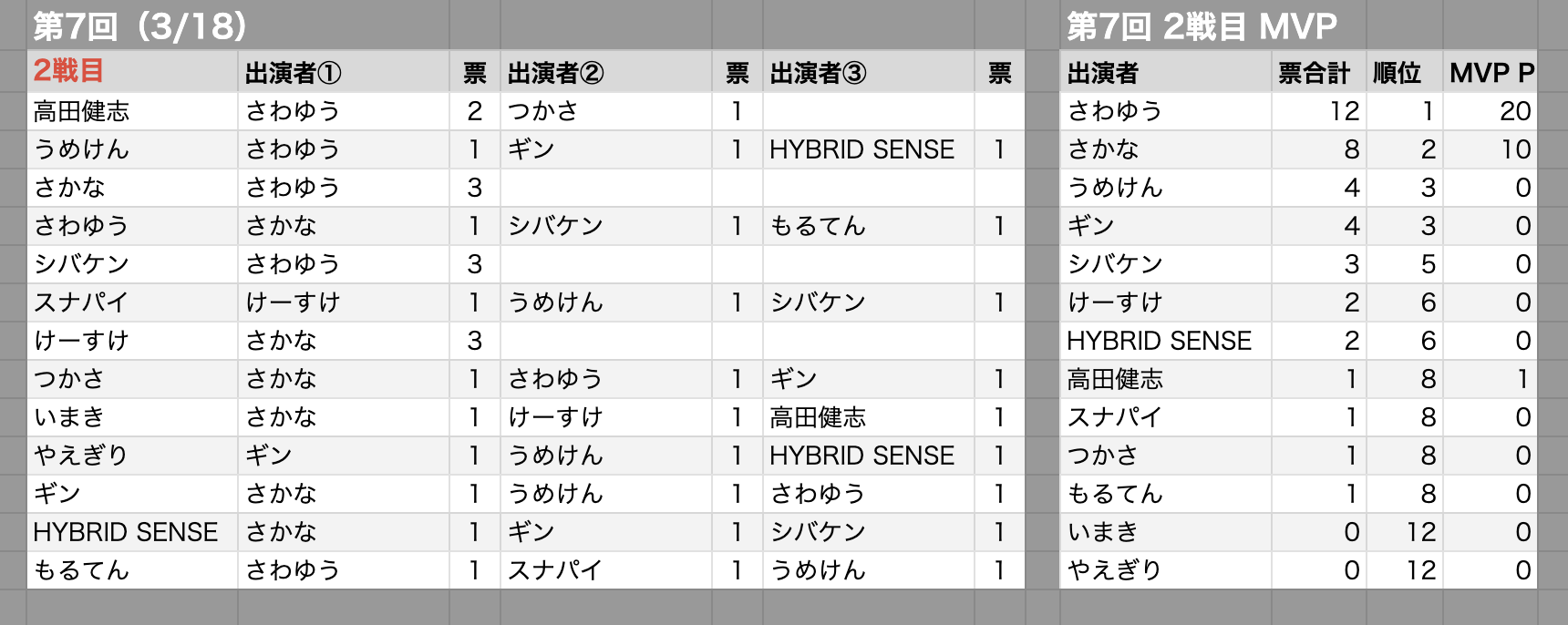Select the 票合計 header cell

tap(1319, 72)
